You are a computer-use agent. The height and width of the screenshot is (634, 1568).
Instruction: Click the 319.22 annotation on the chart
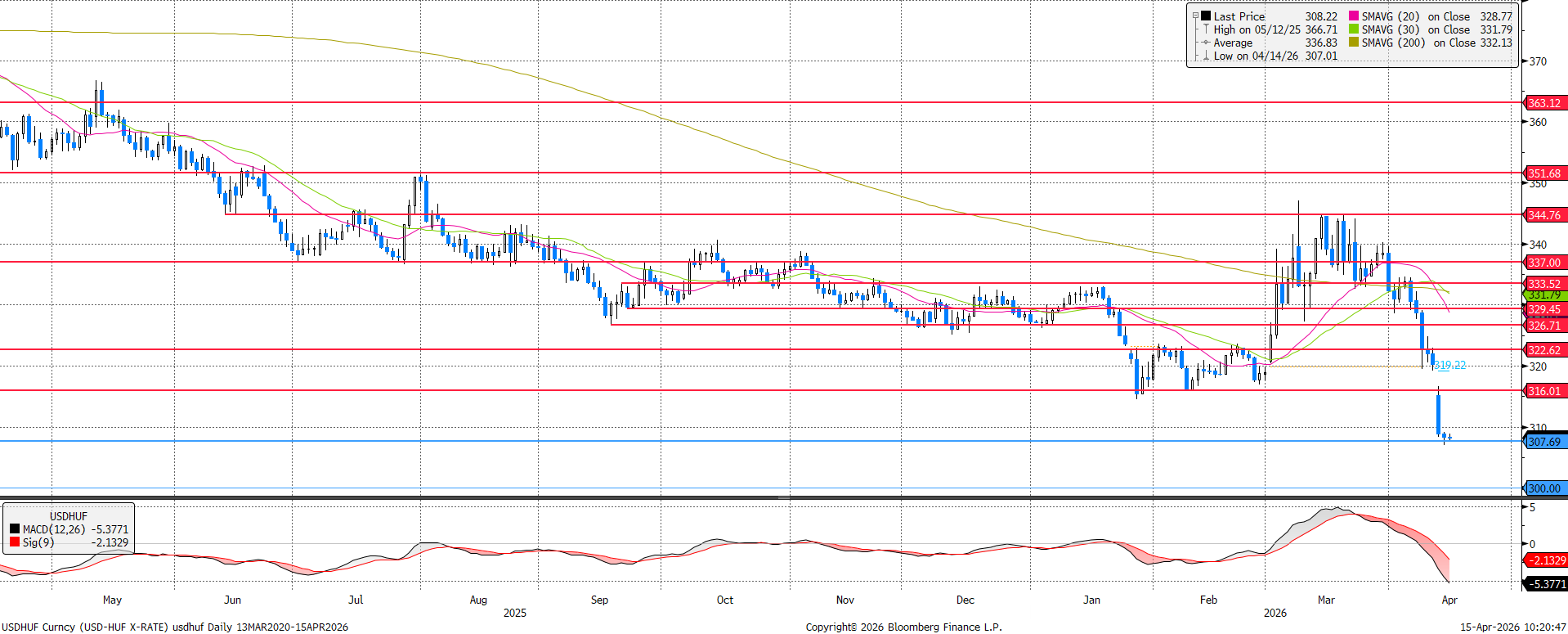(1449, 366)
